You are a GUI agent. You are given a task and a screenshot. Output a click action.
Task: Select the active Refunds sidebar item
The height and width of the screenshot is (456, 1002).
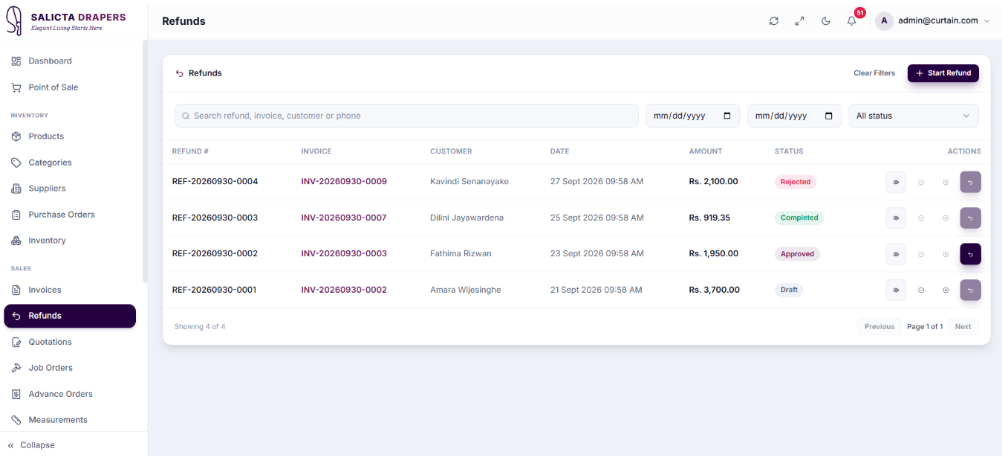click(x=70, y=315)
